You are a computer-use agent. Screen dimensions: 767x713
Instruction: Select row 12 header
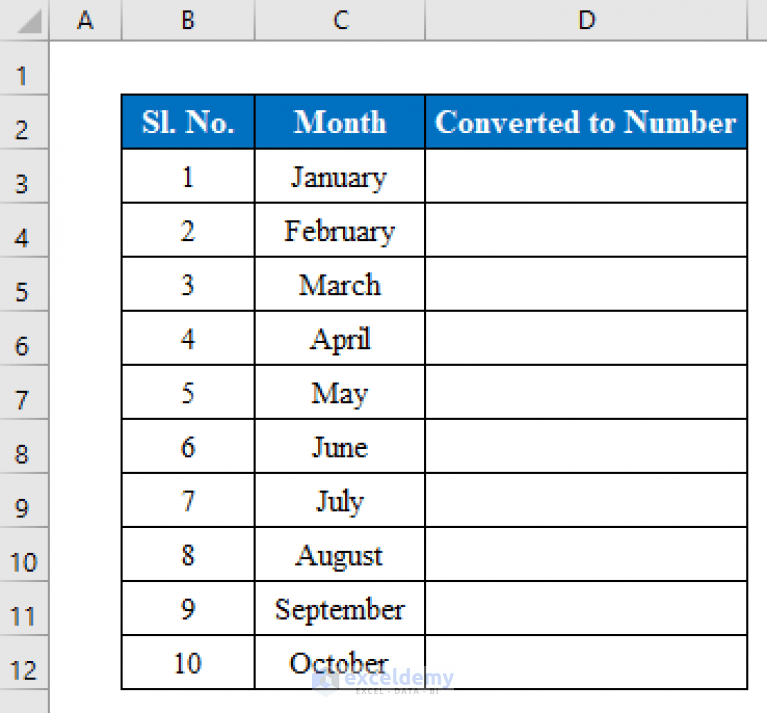tap(24, 663)
